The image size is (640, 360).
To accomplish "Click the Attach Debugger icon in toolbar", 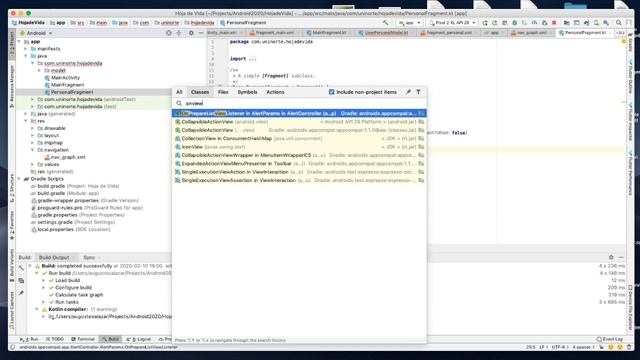I will pos(544,23).
